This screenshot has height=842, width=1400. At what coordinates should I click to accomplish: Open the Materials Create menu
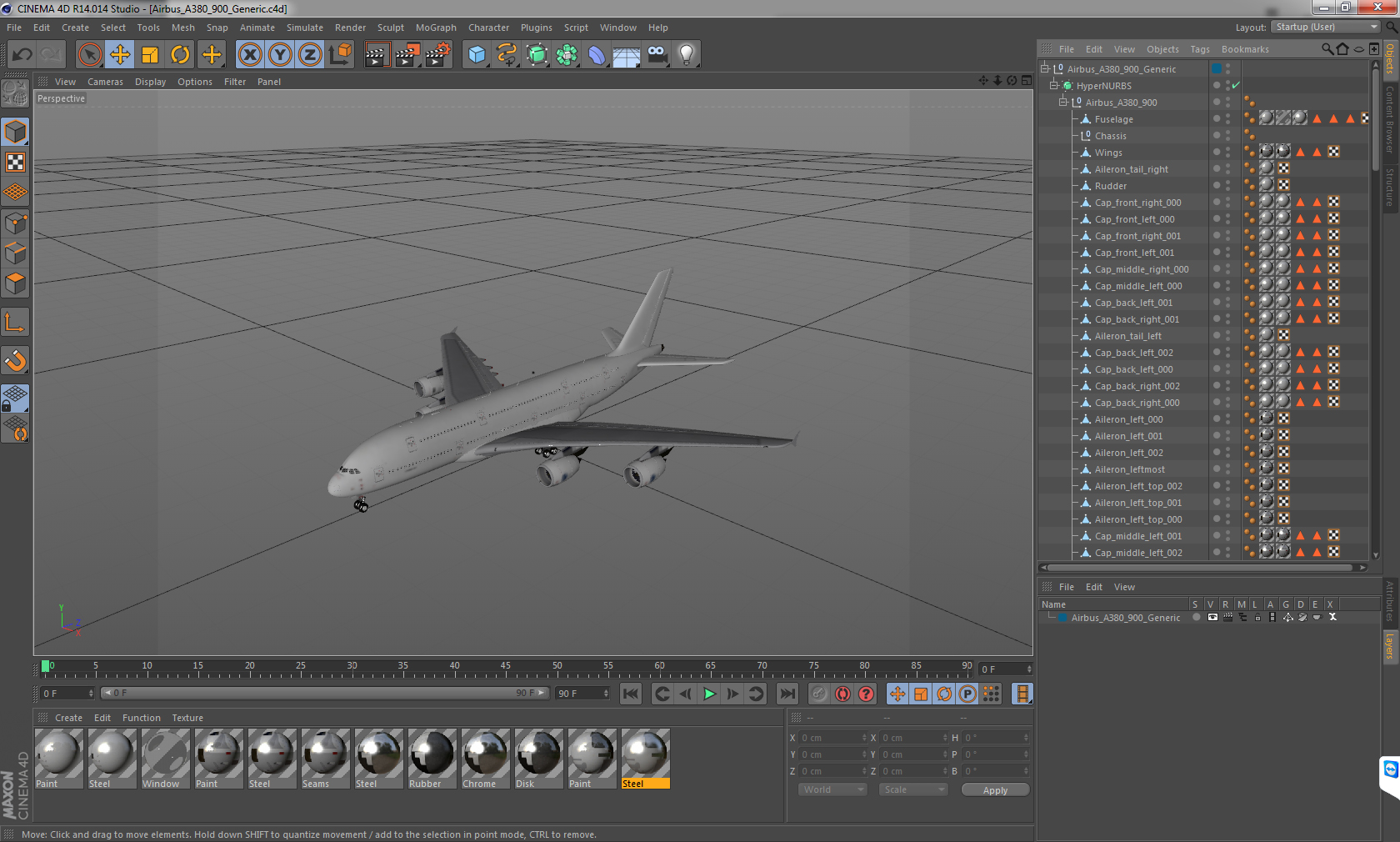(68, 718)
